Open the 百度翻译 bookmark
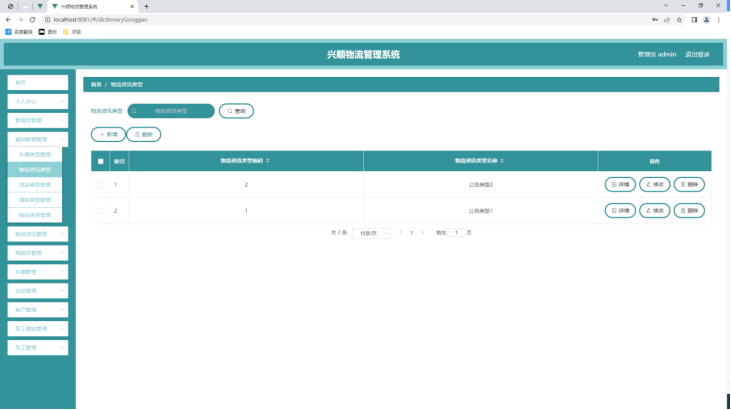 pyautogui.click(x=19, y=32)
